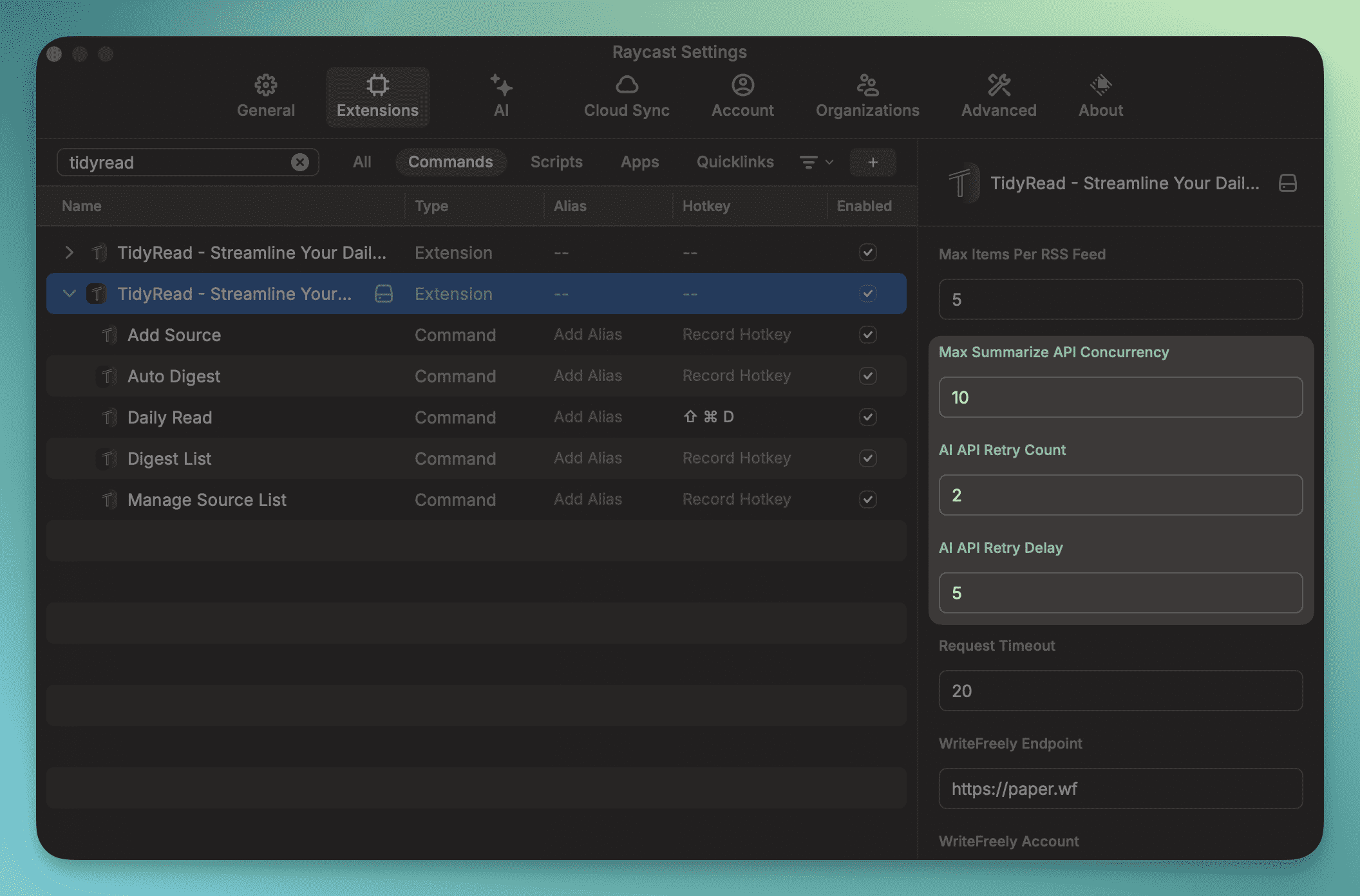Open the About Raycast icon

[x=1100, y=85]
